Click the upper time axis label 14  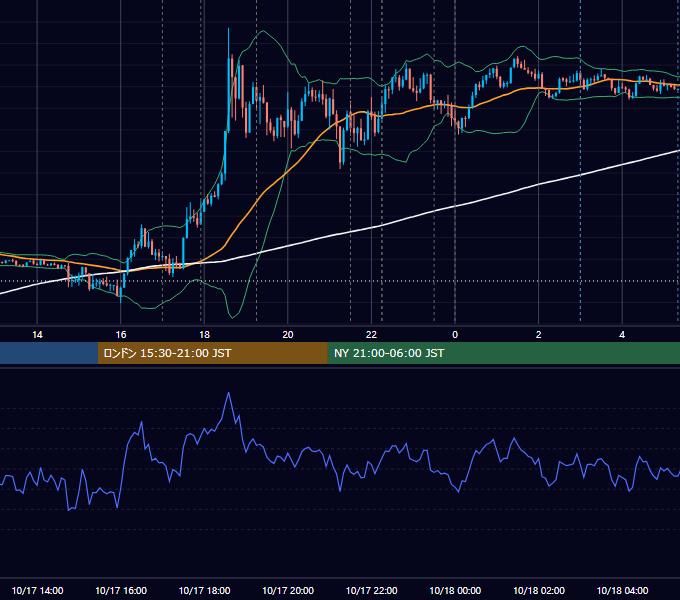coord(37,335)
